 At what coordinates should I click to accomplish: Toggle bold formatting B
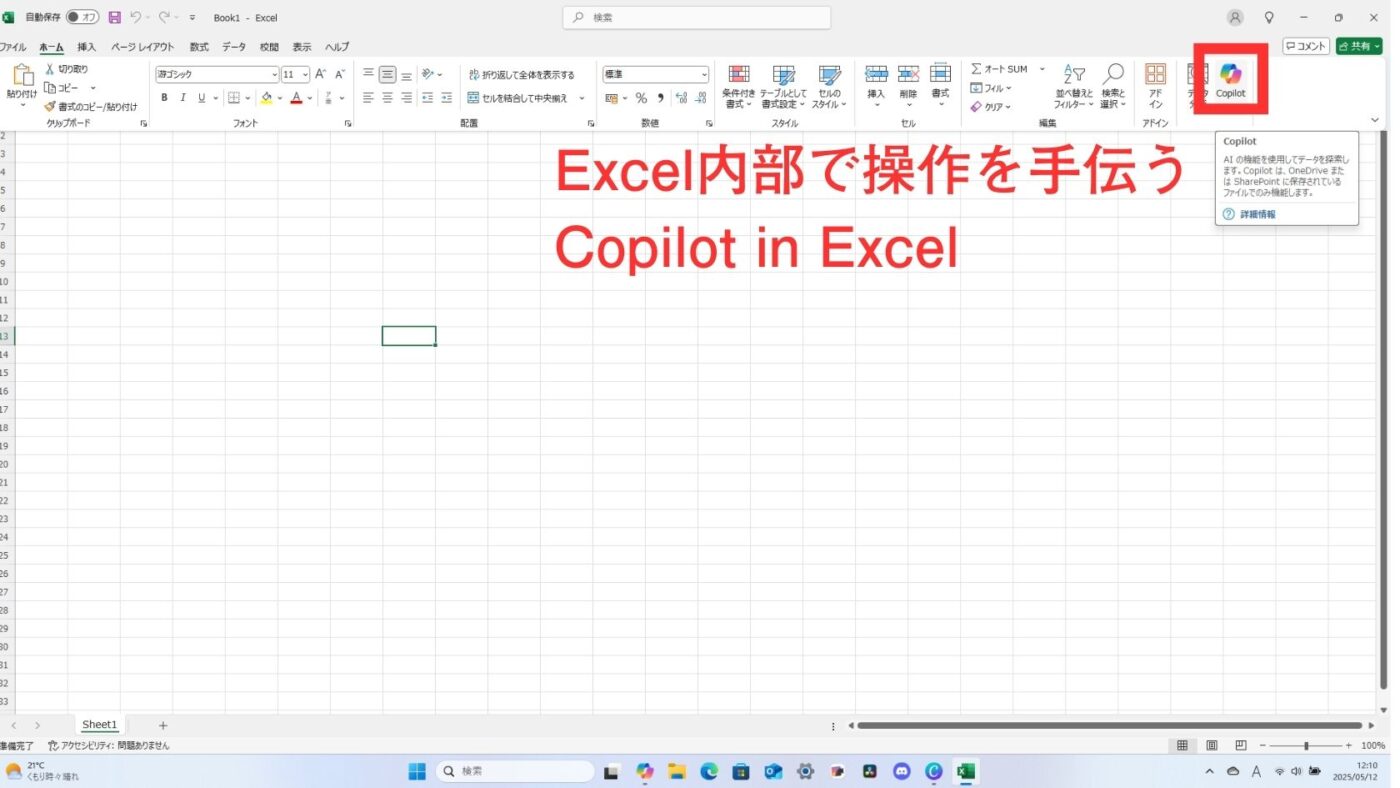[164, 98]
